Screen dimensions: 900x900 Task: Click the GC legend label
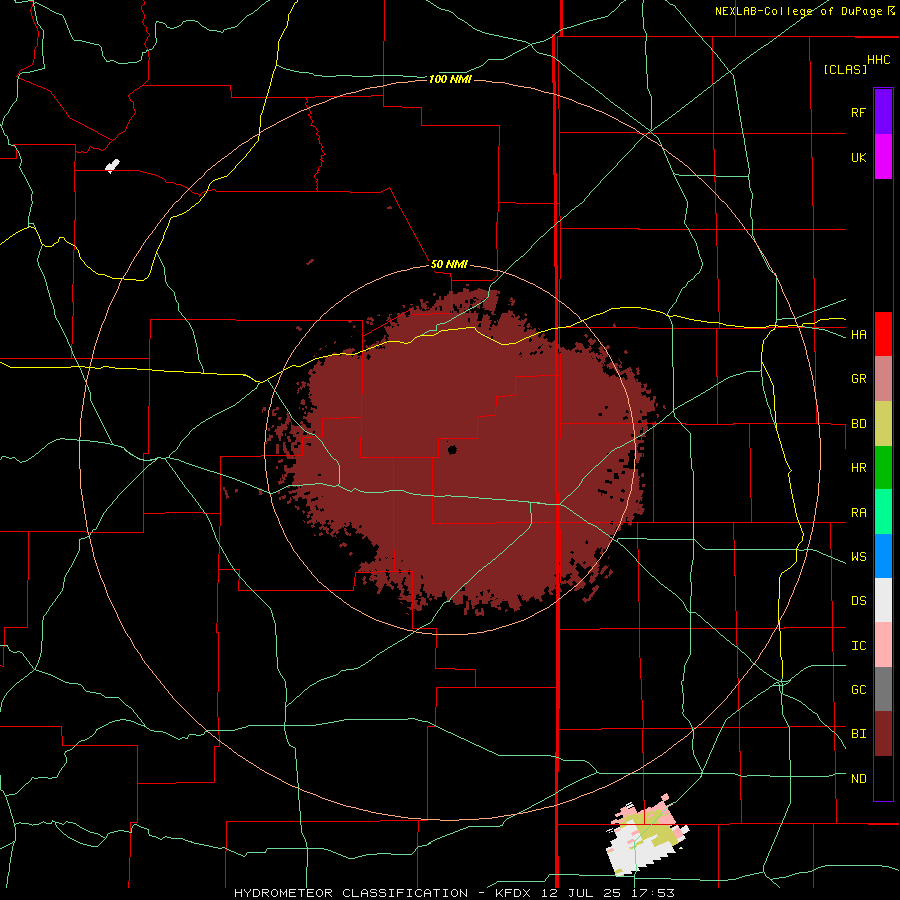click(858, 690)
